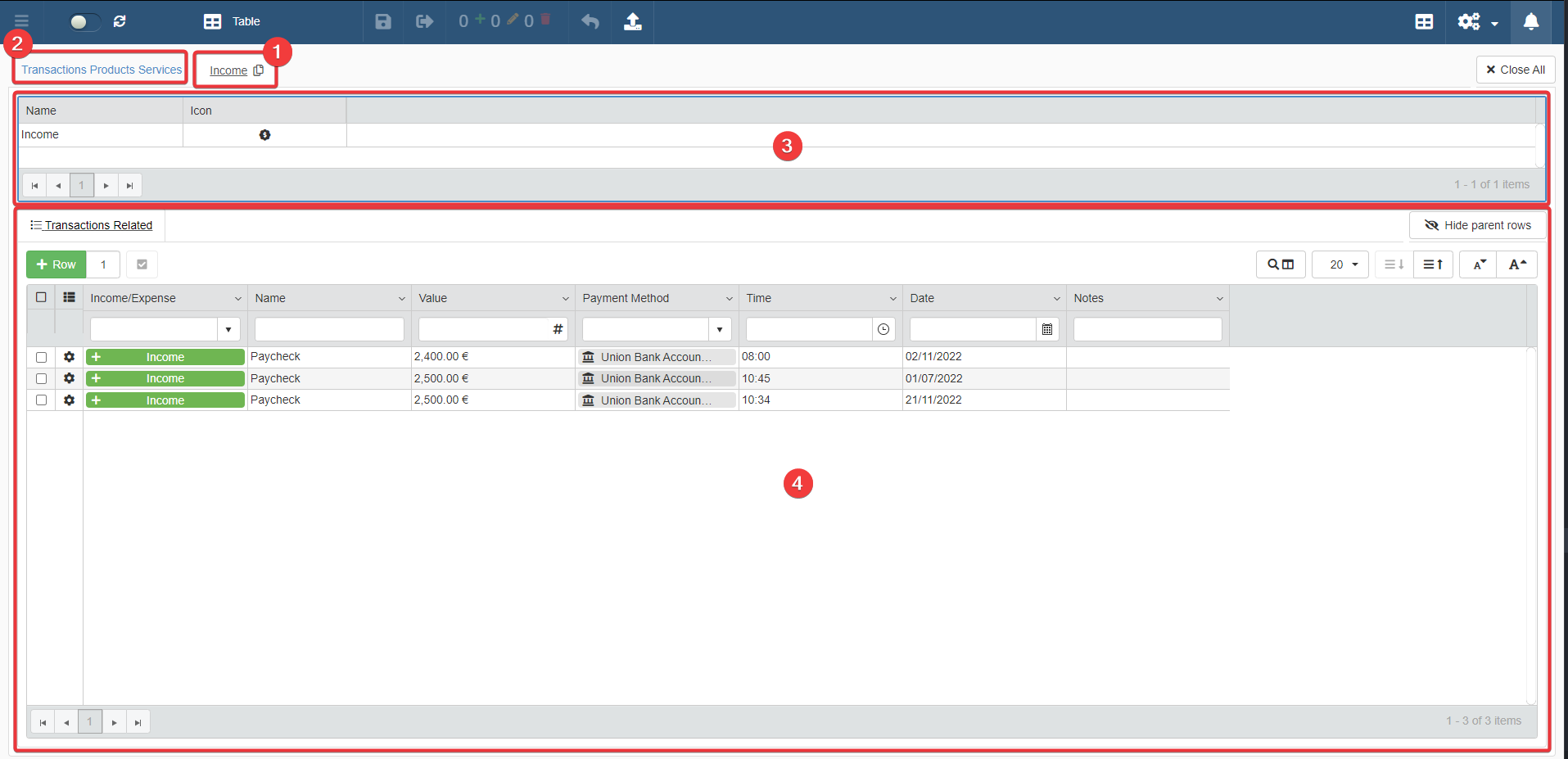
Task: Click the refresh icon in top bar
Action: (120, 21)
